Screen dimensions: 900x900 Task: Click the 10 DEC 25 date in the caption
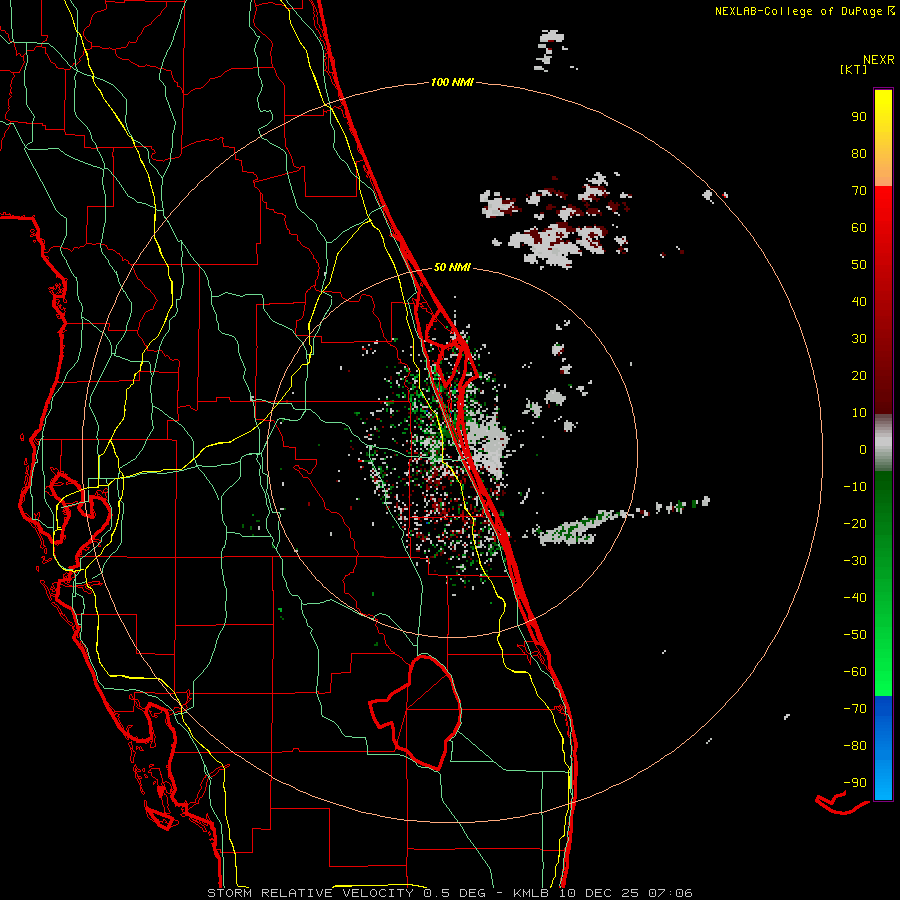pos(599,893)
